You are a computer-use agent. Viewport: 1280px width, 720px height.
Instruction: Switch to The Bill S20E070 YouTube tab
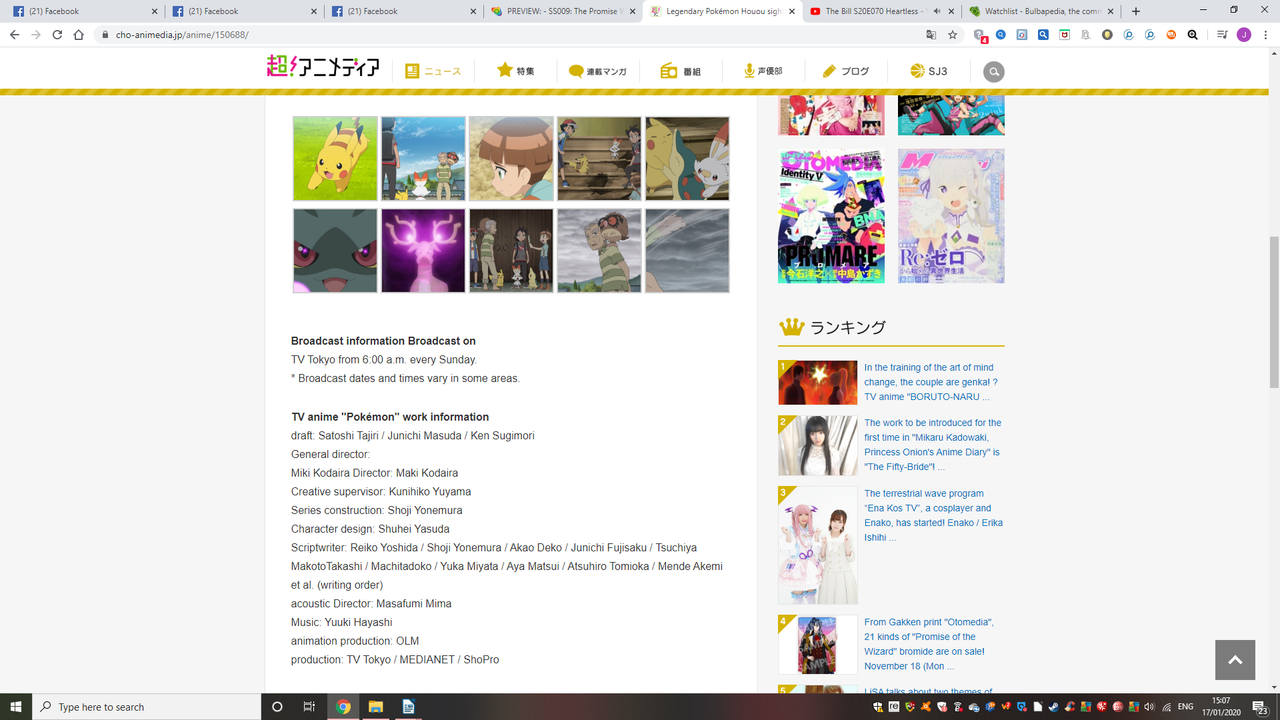pyautogui.click(x=880, y=11)
